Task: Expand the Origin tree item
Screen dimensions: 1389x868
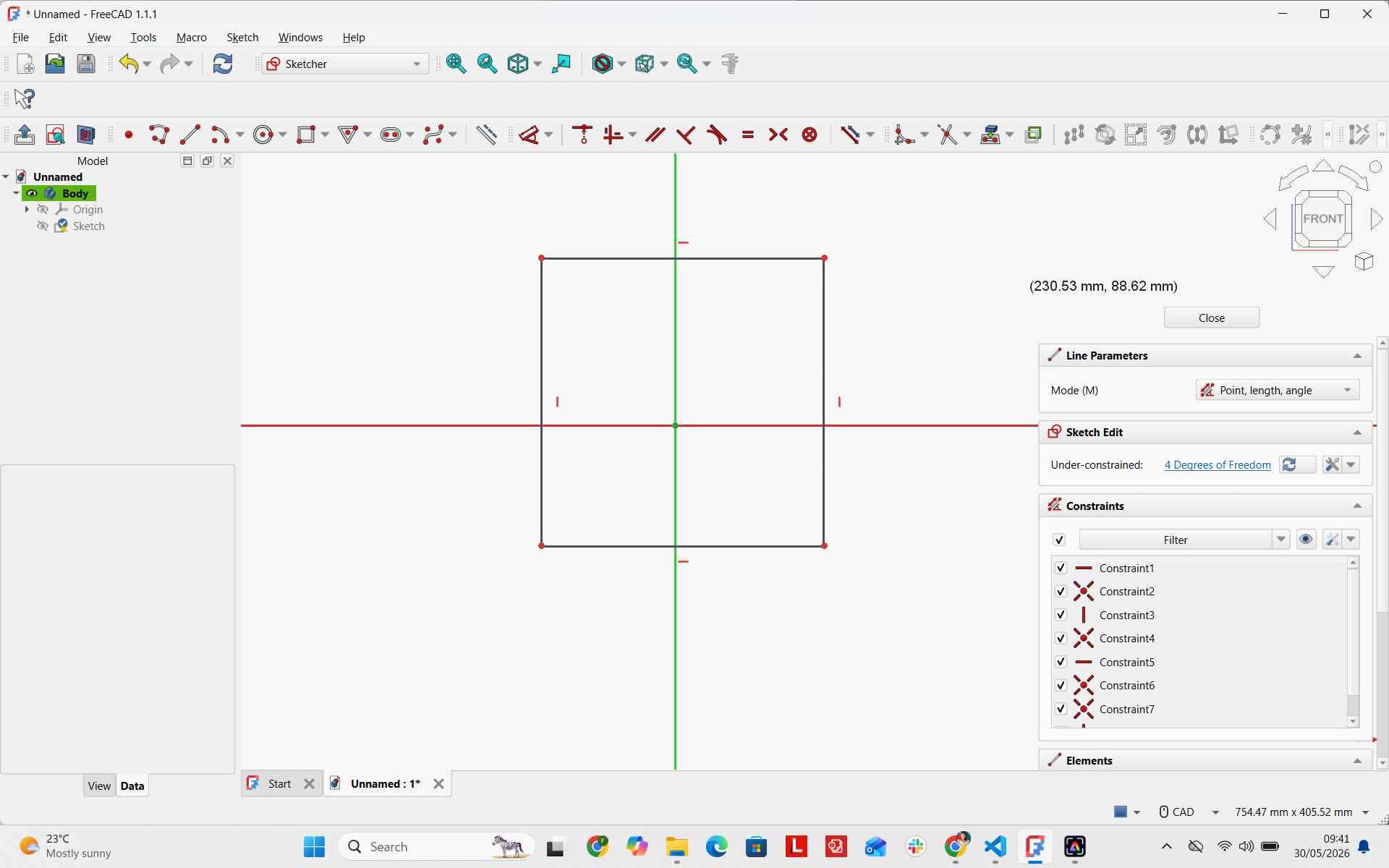Action: pyautogui.click(x=27, y=210)
